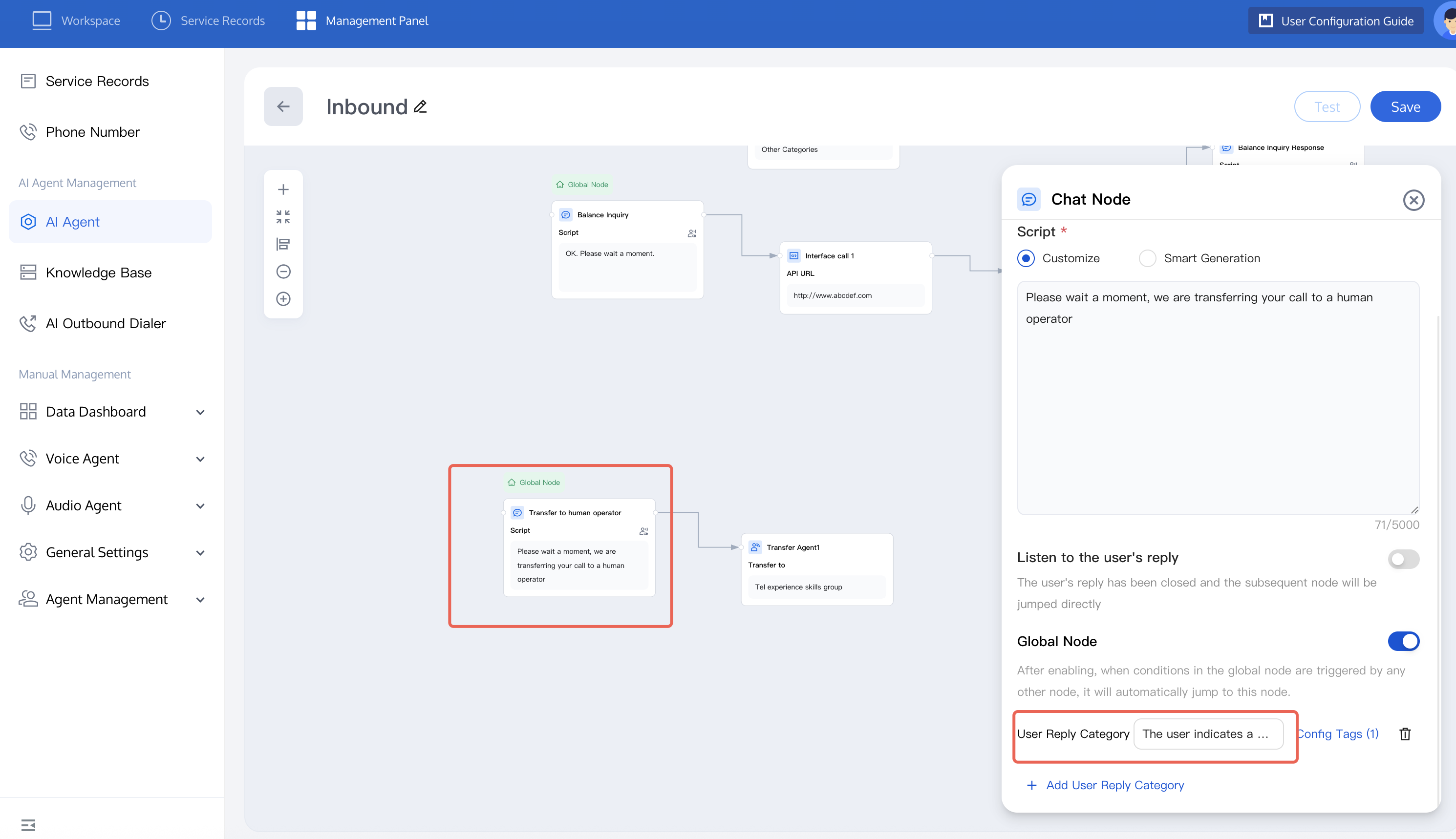Click the fit-to-screen collapse icon in canvas toolbar
The width and height of the screenshot is (1456, 839).
[283, 217]
